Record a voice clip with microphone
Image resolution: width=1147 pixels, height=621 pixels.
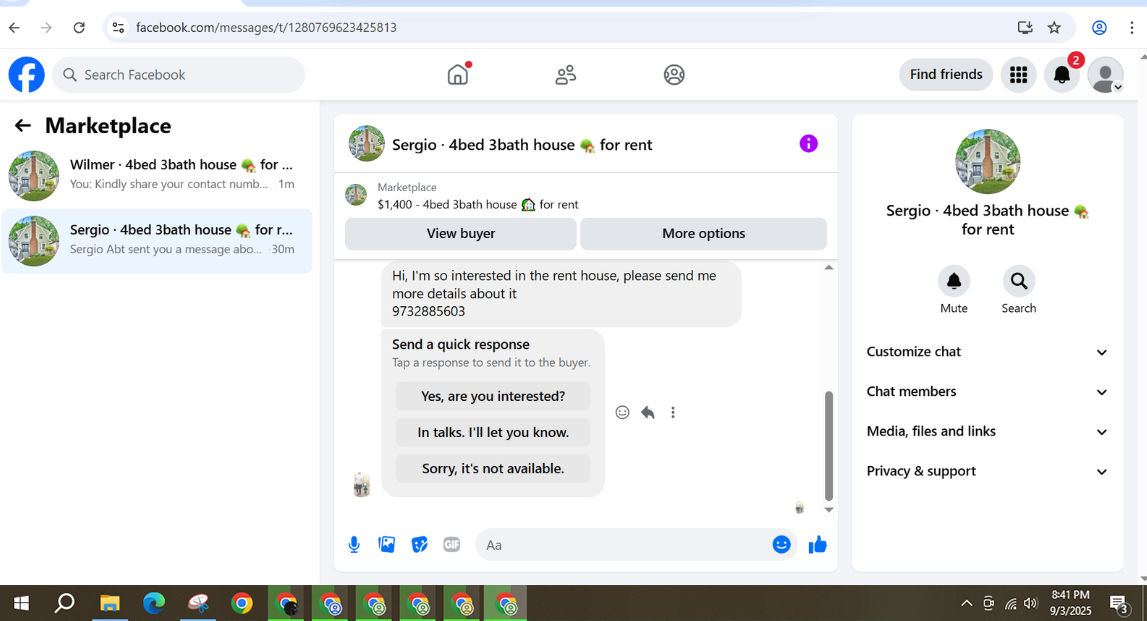[x=354, y=545]
